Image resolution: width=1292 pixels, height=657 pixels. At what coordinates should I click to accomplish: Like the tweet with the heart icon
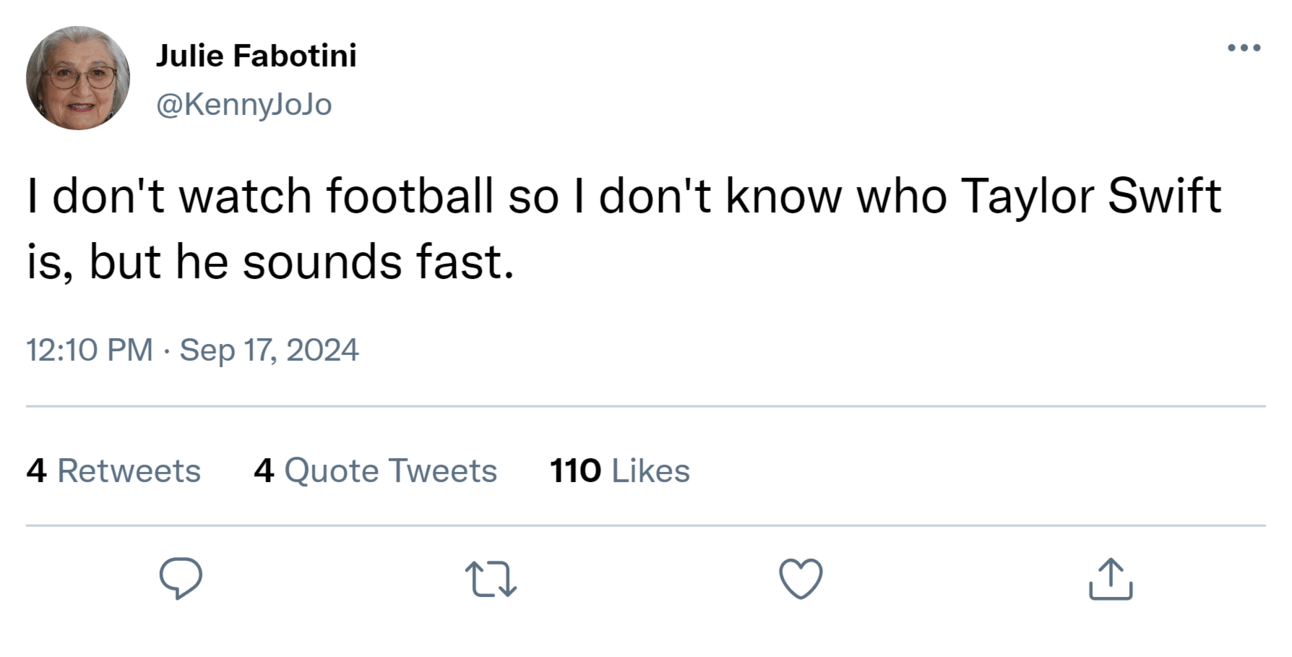(x=800, y=578)
